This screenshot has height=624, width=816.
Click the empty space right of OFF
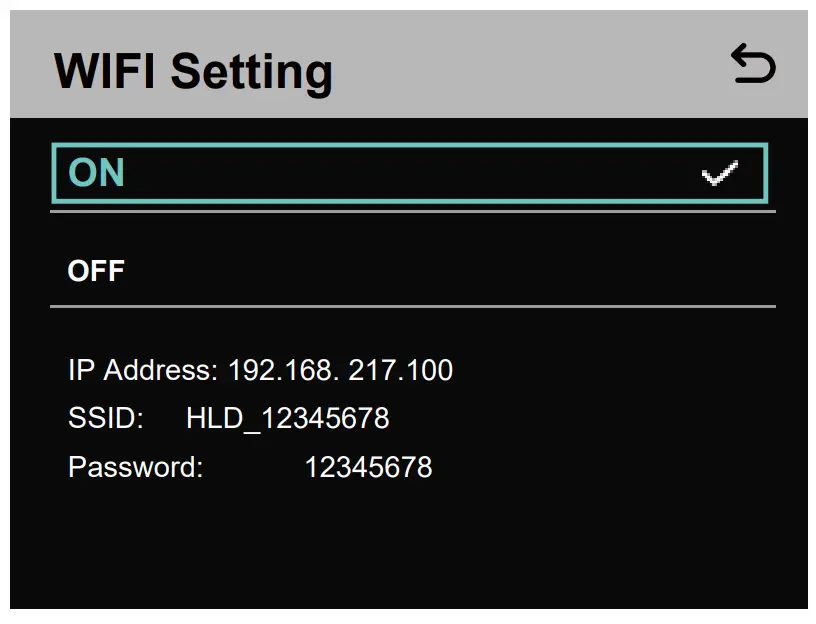[450, 271]
